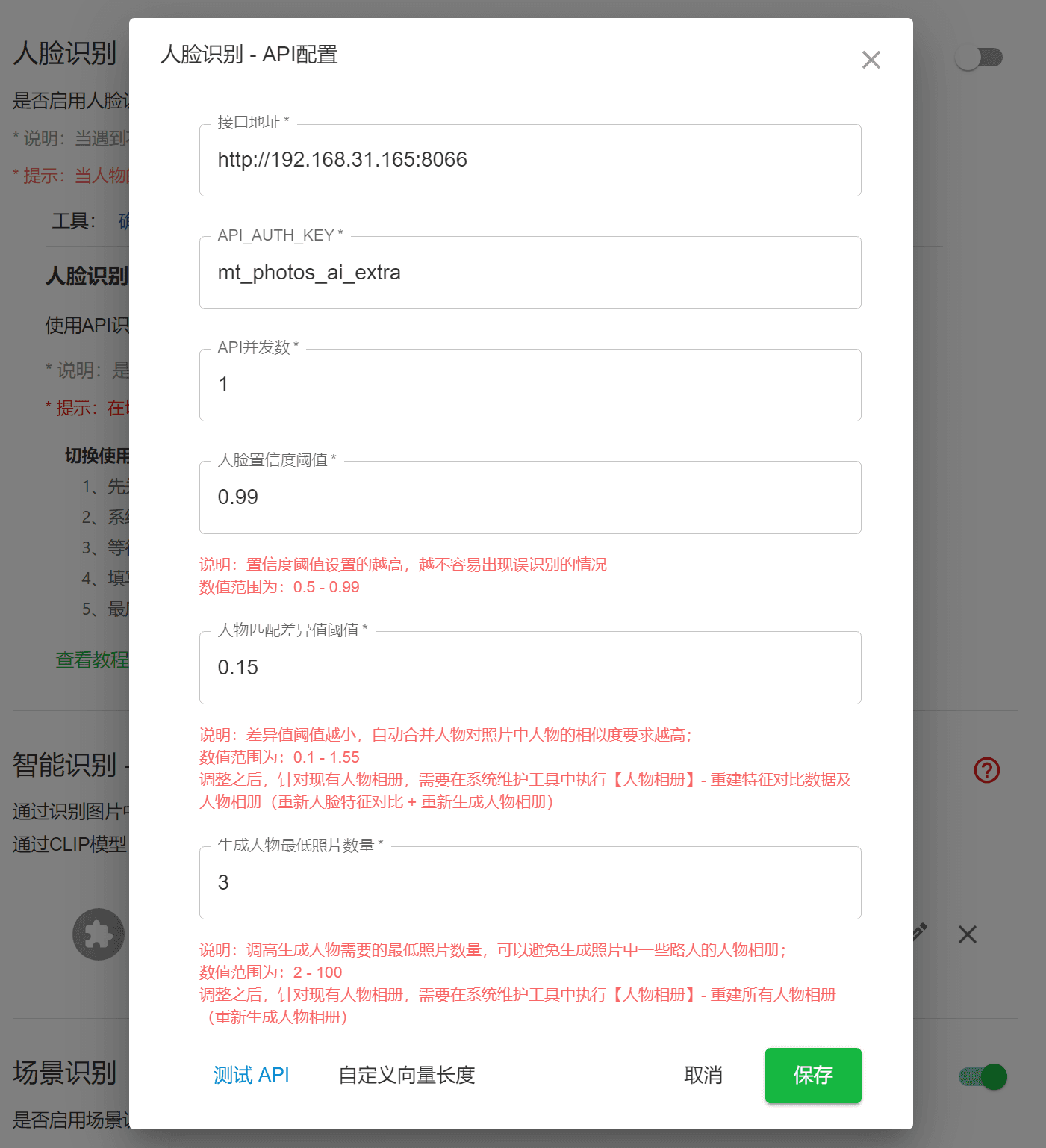This screenshot has height=1148, width=1046.
Task: Click the 说明：差异值阈值越小 hint text
Action: pyautogui.click(x=446, y=735)
